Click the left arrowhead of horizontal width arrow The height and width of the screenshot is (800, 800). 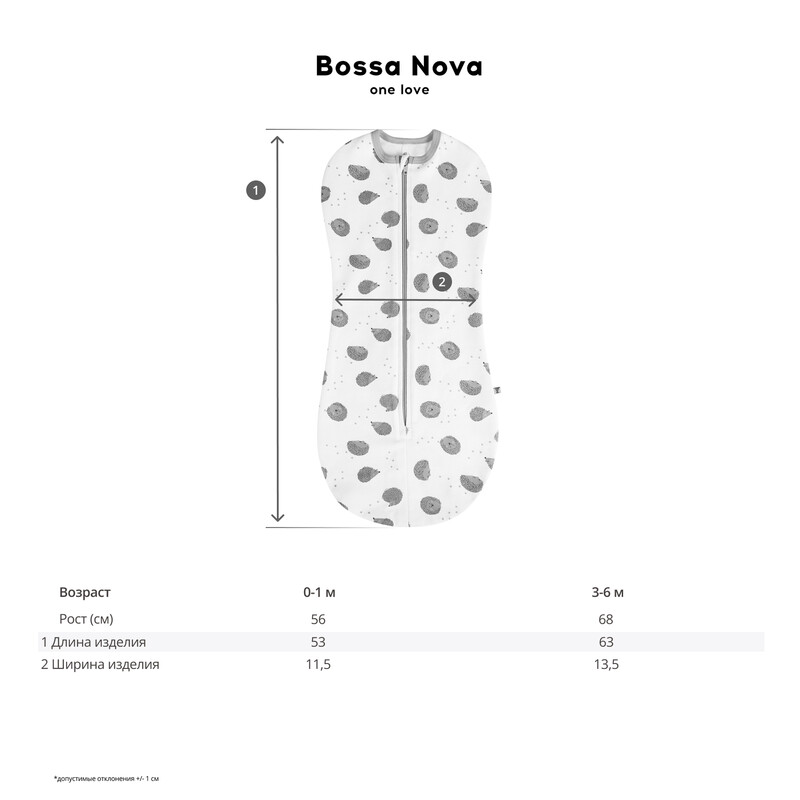(340, 299)
